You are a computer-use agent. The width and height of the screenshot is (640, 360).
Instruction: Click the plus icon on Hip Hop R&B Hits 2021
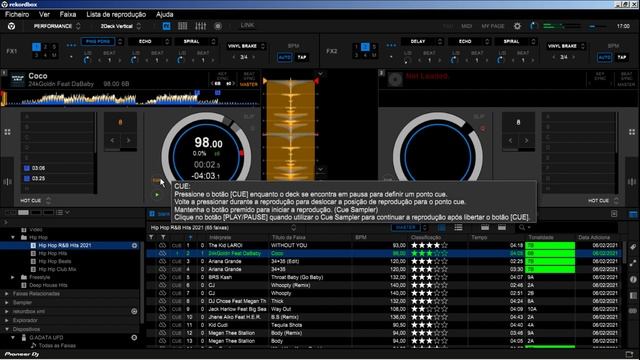(134, 245)
